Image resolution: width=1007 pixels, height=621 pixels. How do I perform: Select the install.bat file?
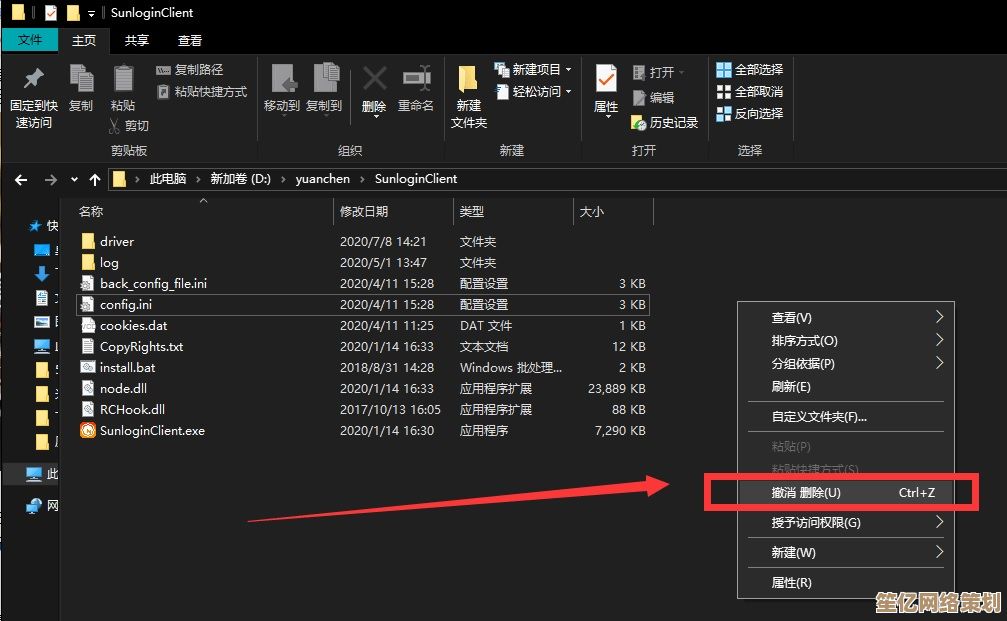click(127, 367)
